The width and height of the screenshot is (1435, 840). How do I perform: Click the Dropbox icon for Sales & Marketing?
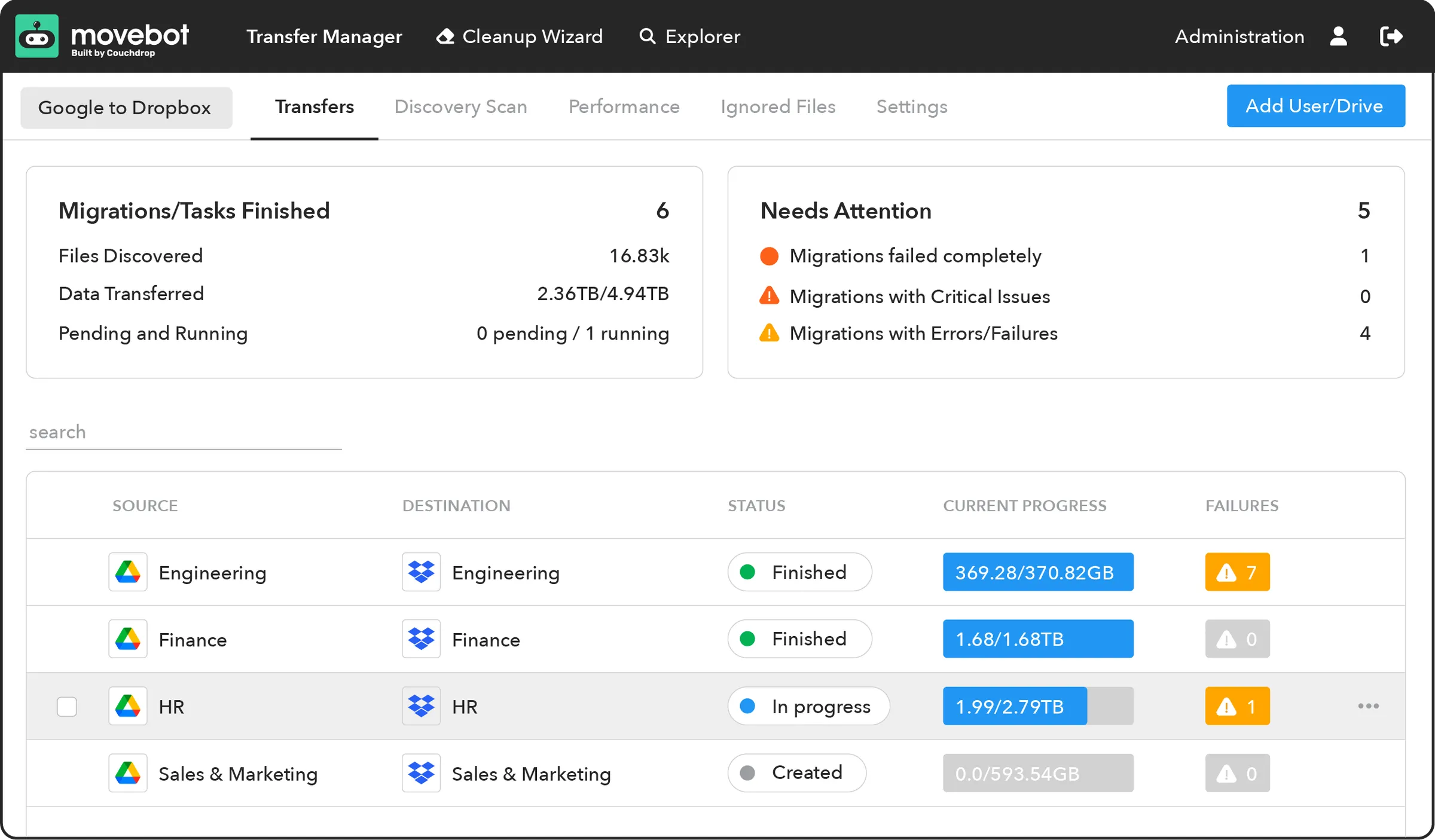421,773
